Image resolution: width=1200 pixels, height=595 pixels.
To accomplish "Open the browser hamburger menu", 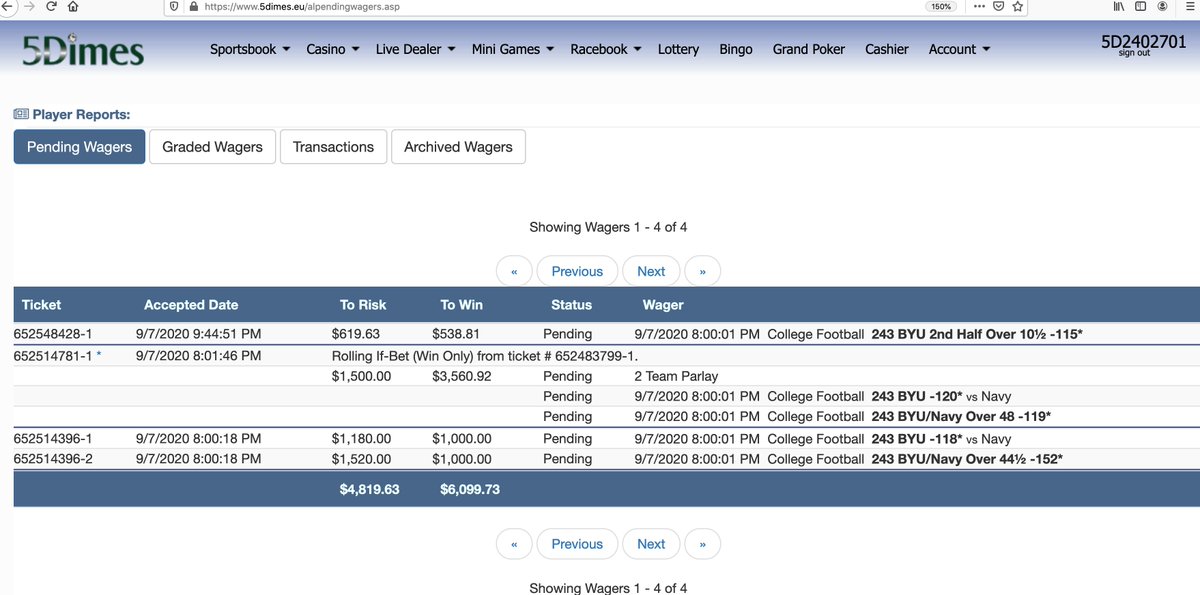I will pyautogui.click(x=1189, y=6).
